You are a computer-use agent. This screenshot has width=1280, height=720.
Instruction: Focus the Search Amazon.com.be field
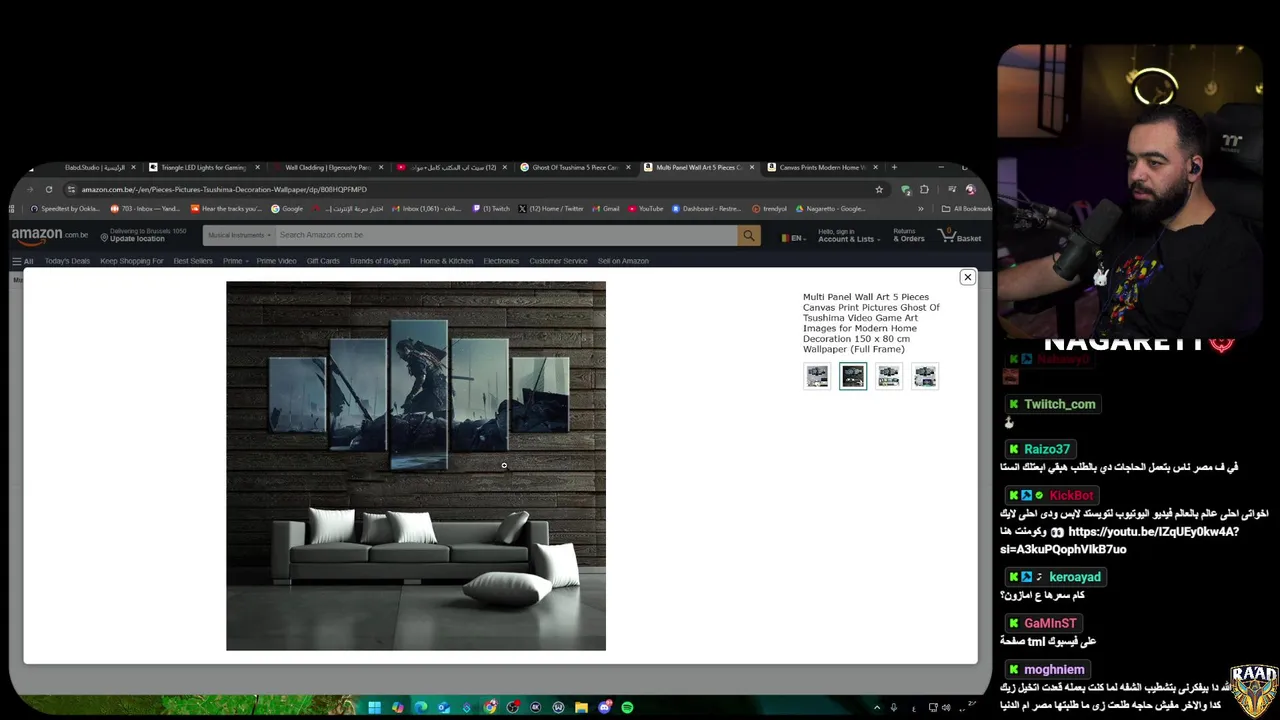(x=506, y=235)
